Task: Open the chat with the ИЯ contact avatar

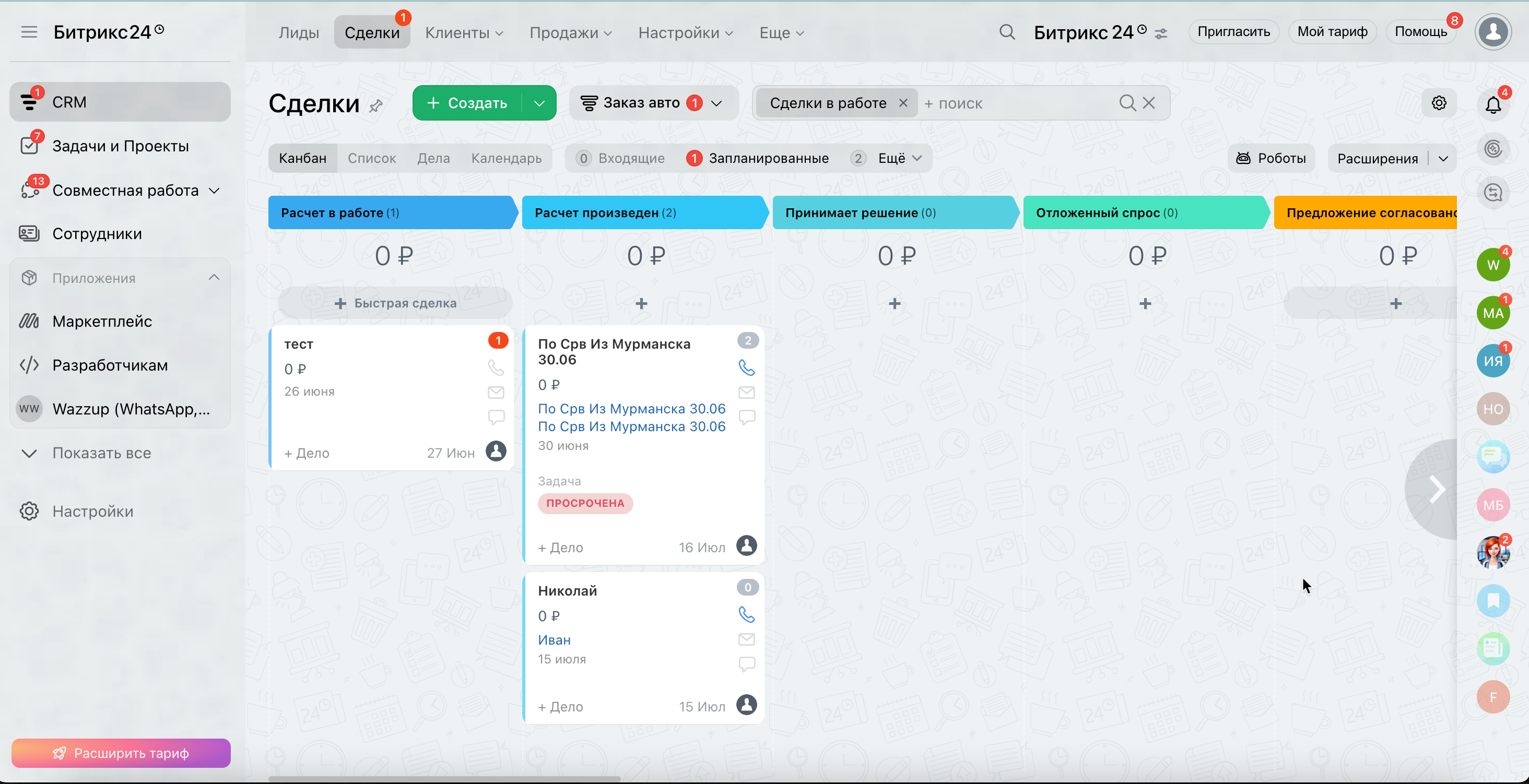Action: [x=1493, y=361]
